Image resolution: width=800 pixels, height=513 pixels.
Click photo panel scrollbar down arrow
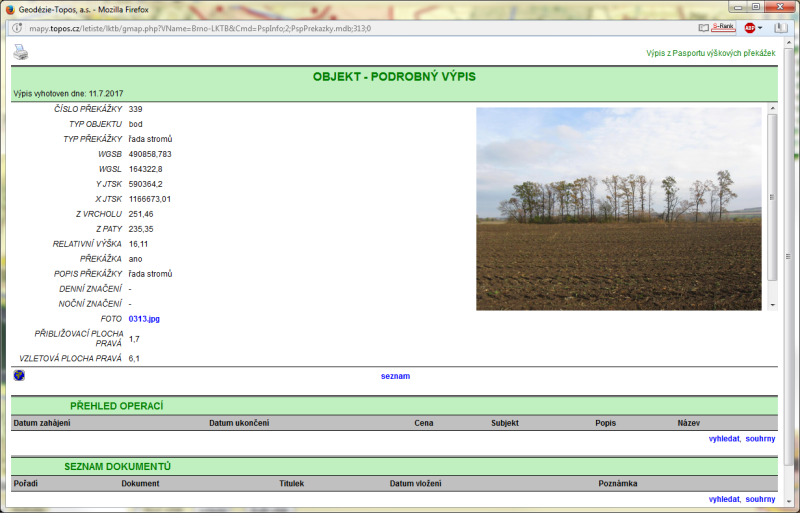[772, 305]
